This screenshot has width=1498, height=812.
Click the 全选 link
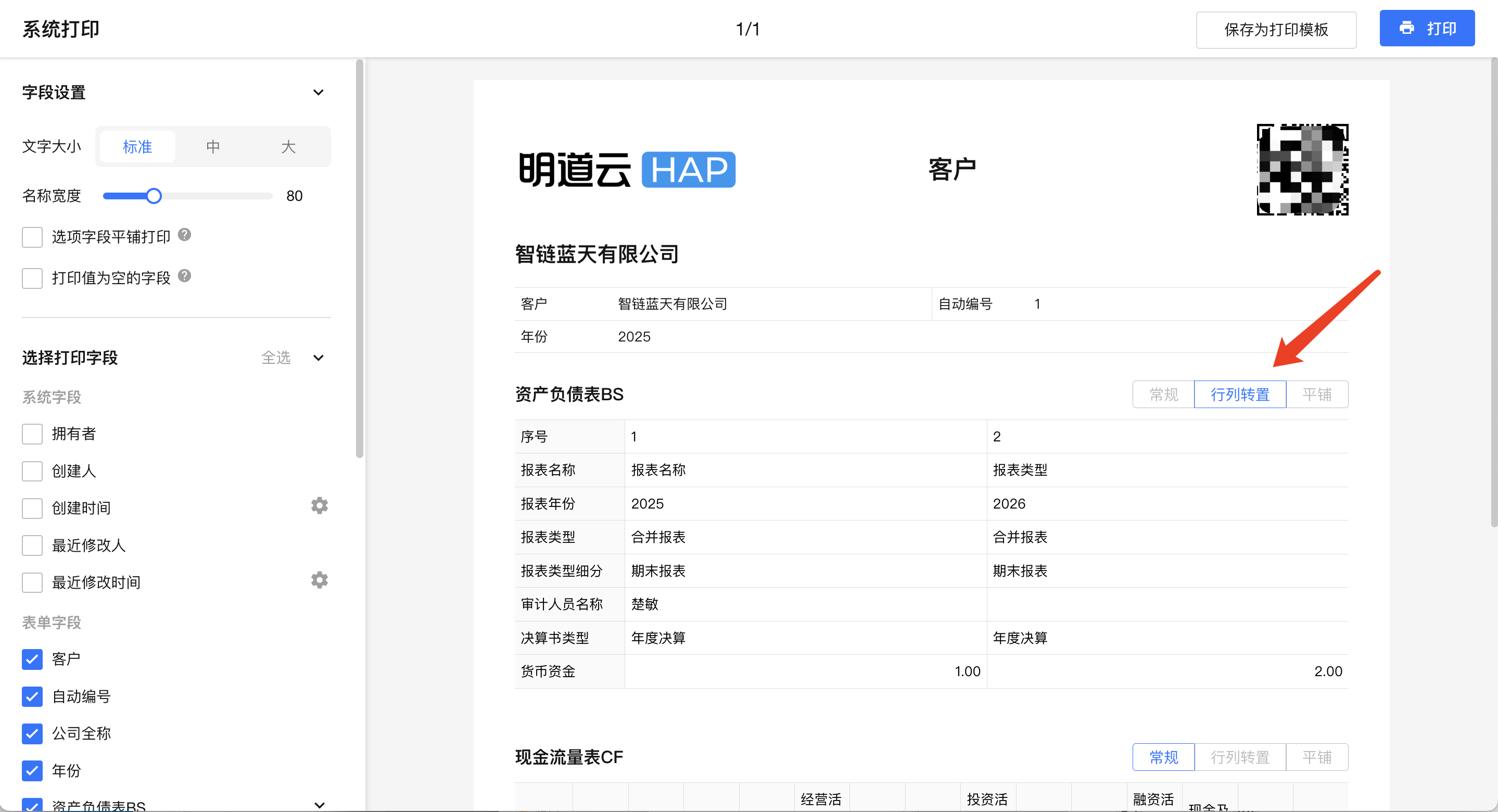(276, 358)
